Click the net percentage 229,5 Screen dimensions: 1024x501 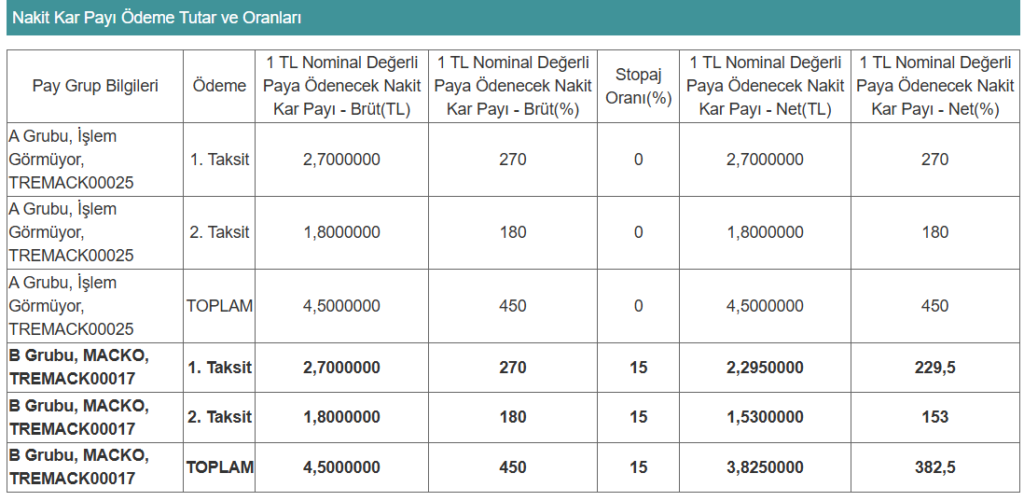935,367
